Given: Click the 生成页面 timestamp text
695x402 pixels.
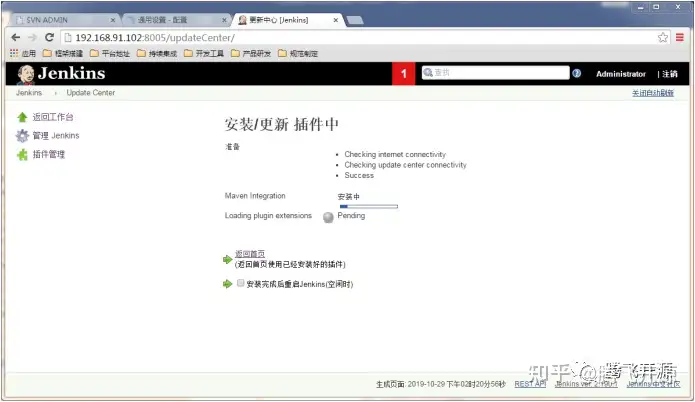Looking at the screenshot, I should (x=441, y=384).
